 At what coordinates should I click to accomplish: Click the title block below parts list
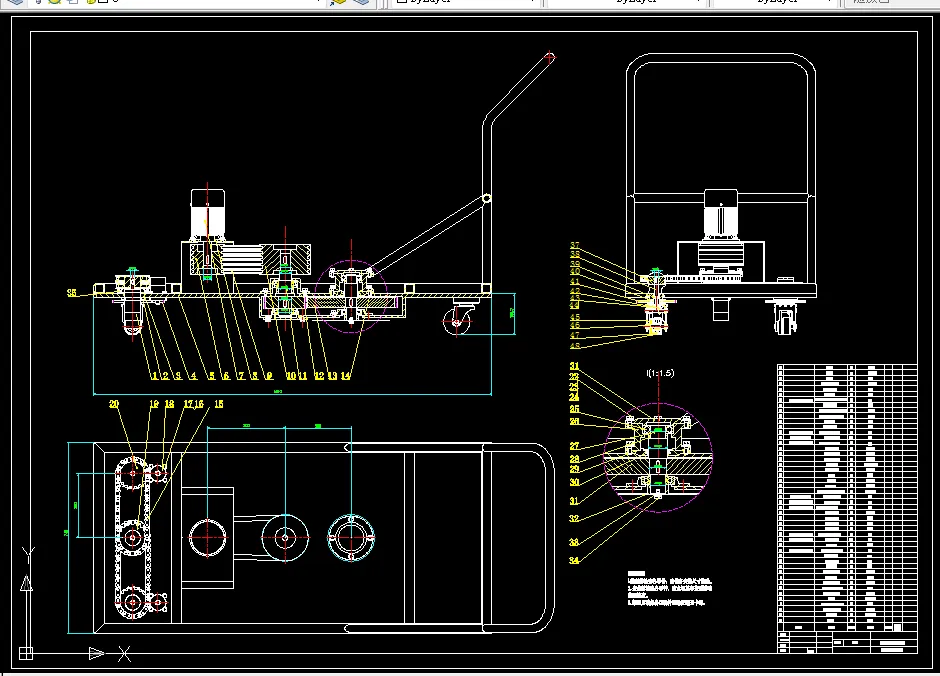pos(847,642)
